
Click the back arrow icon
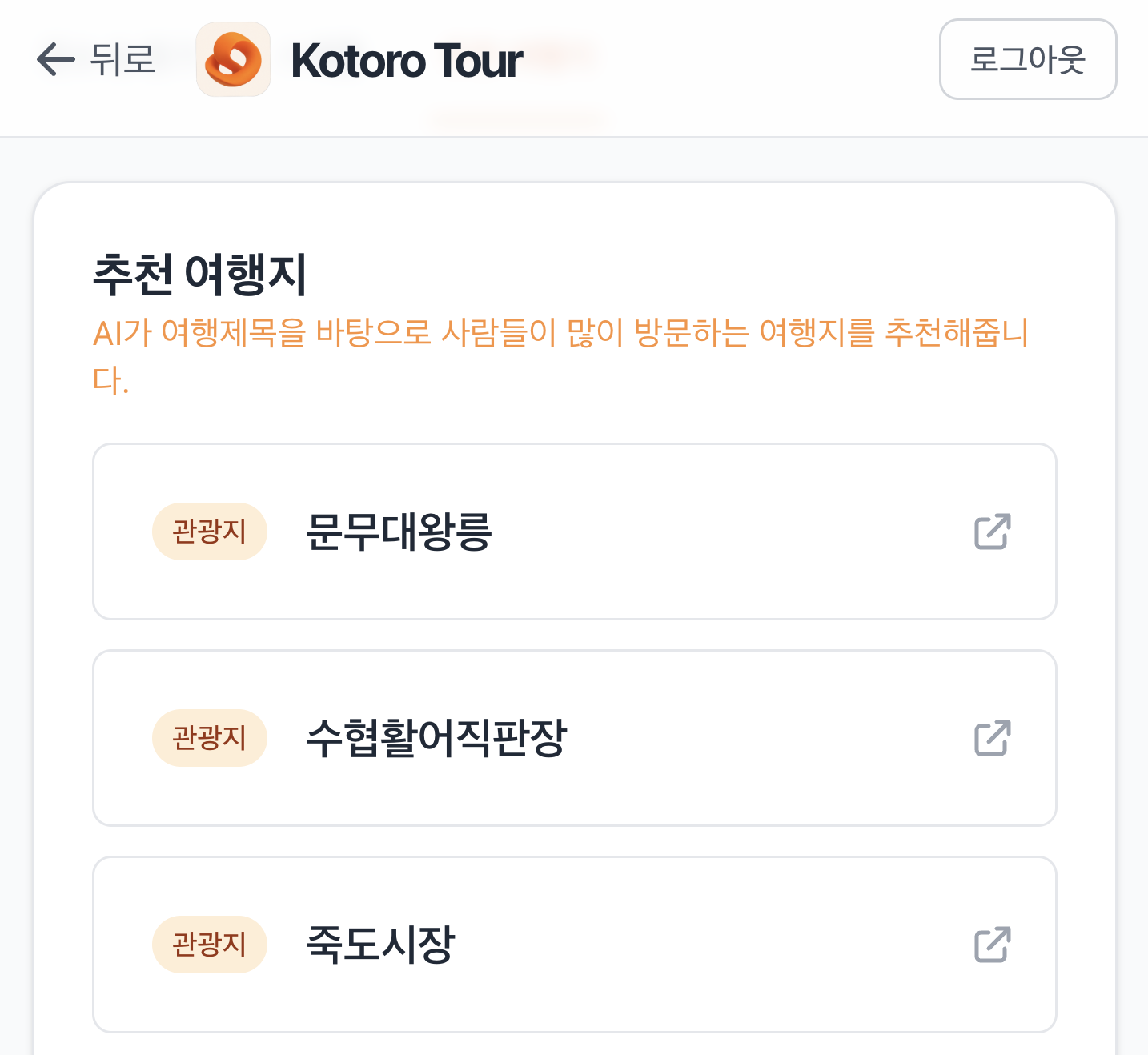55,59
